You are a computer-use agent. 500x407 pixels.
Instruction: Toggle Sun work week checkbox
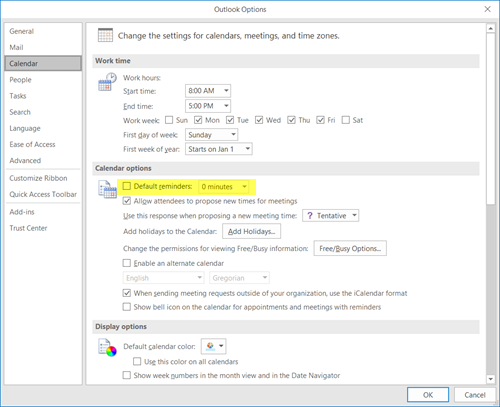point(169,120)
